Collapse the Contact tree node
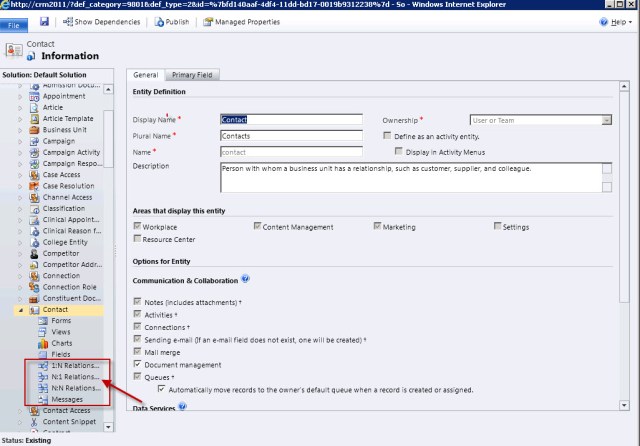Screen dimensions: 640x446 (x=20, y=310)
